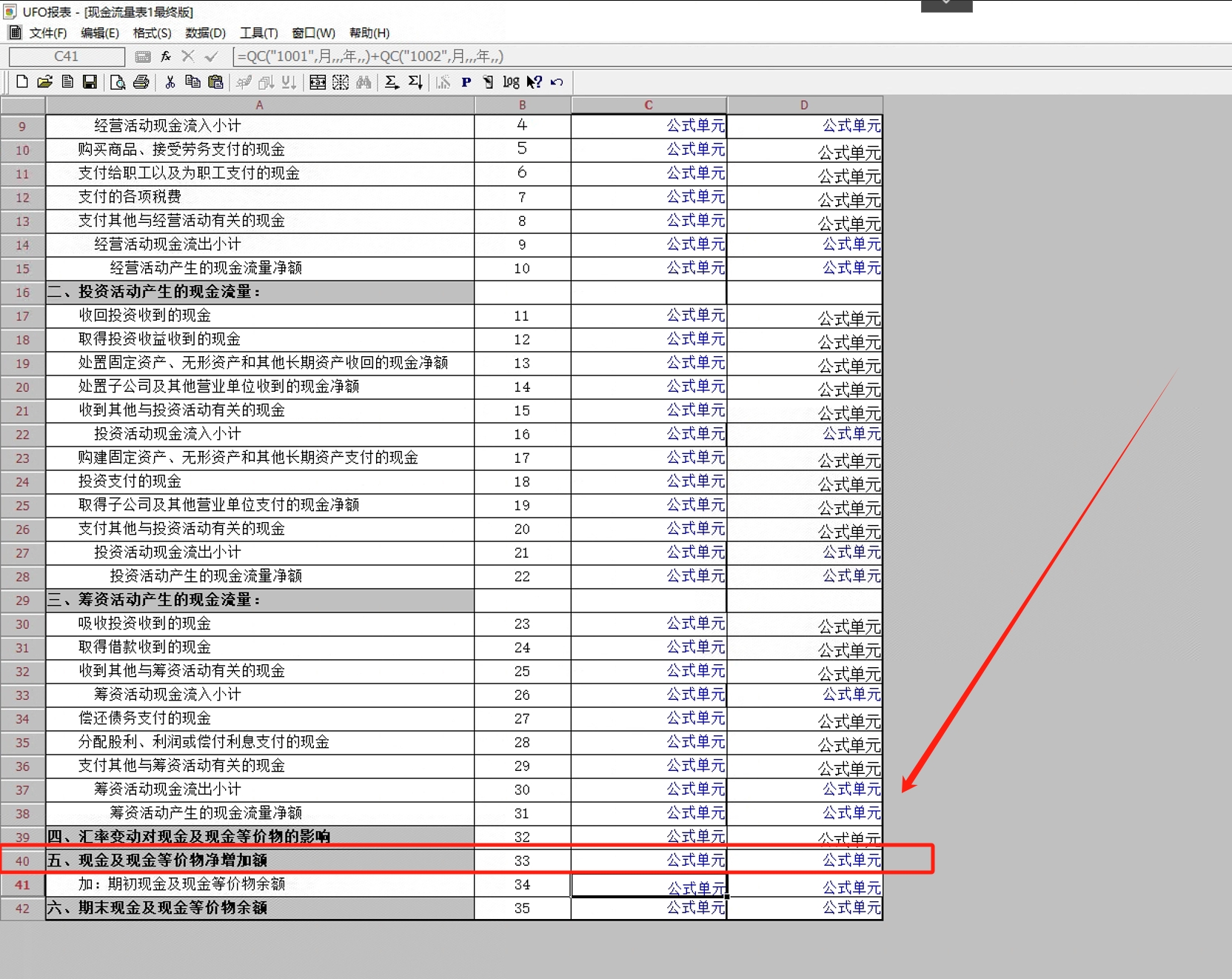Open the 格式(S) menu
The width and height of the screenshot is (1232, 979).
[152, 33]
